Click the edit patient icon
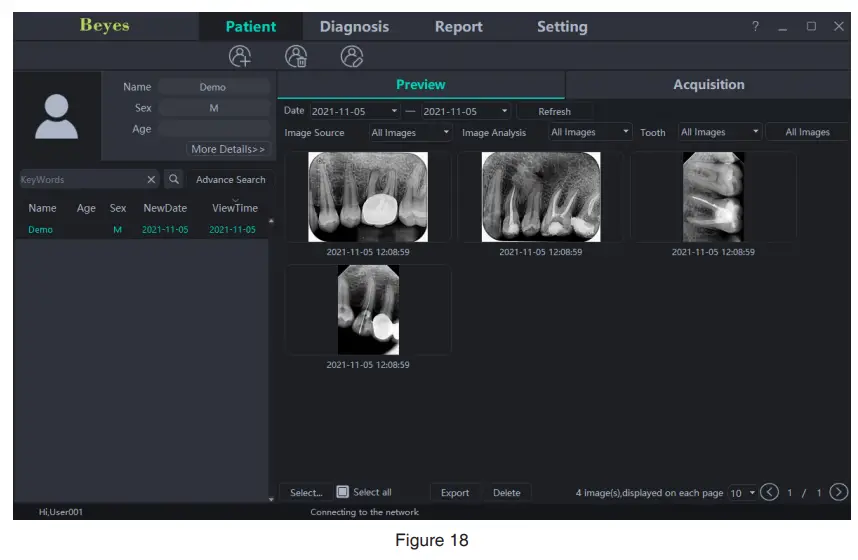This screenshot has height=560, width=858. [x=351, y=56]
